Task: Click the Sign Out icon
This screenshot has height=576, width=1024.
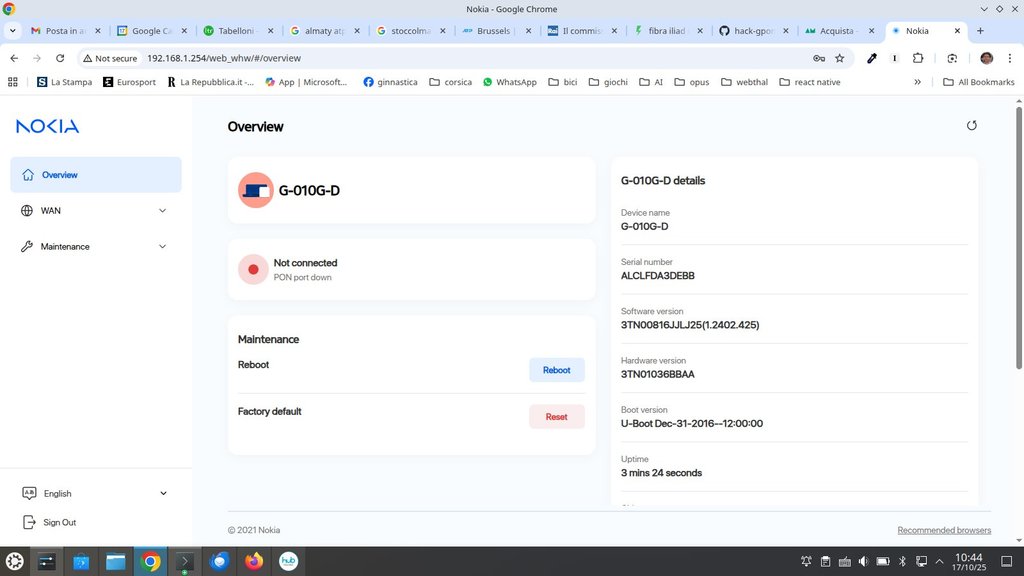Action: pyautogui.click(x=29, y=522)
